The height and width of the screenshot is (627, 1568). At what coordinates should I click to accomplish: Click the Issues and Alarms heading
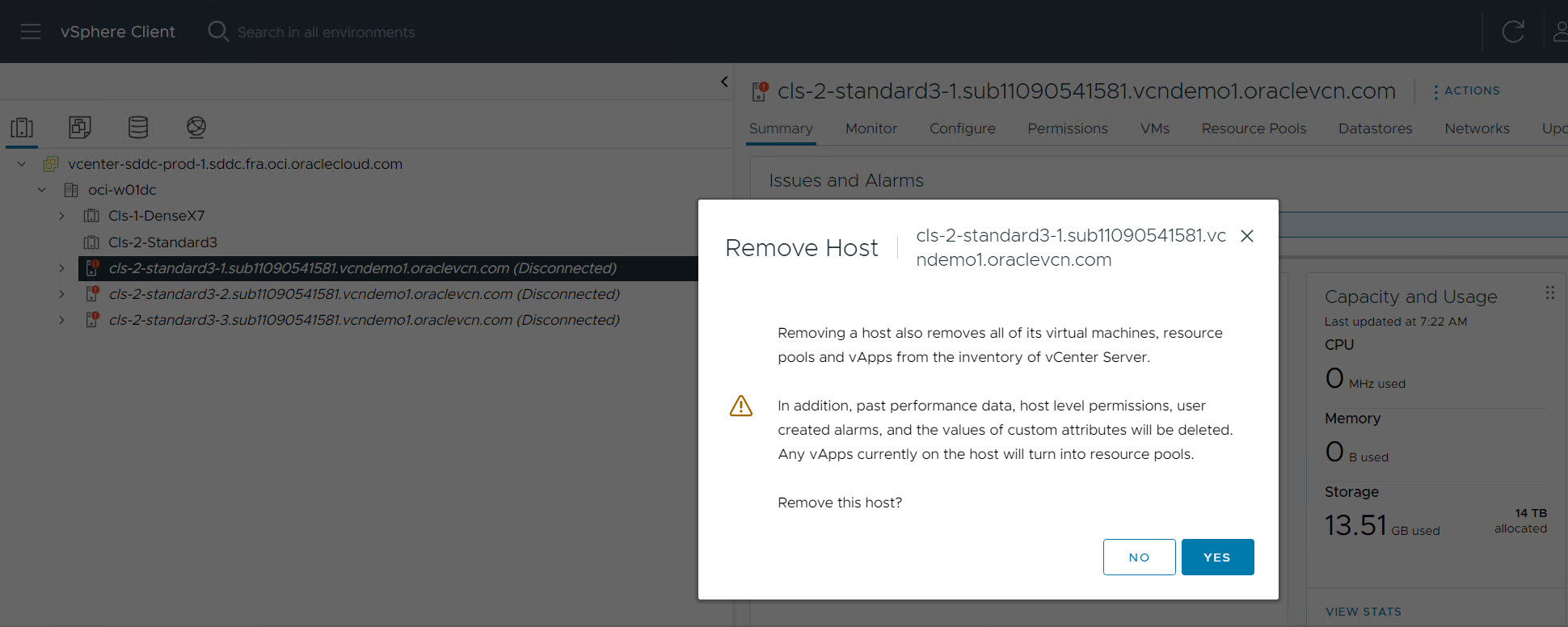coord(846,180)
